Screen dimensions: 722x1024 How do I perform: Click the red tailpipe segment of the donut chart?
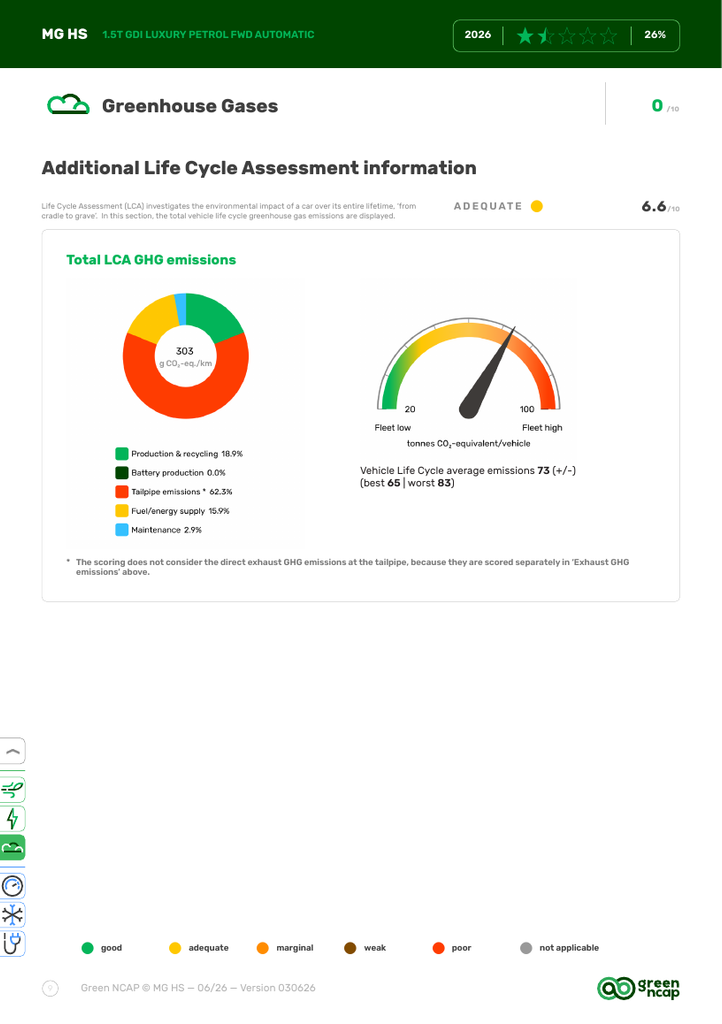186,402
